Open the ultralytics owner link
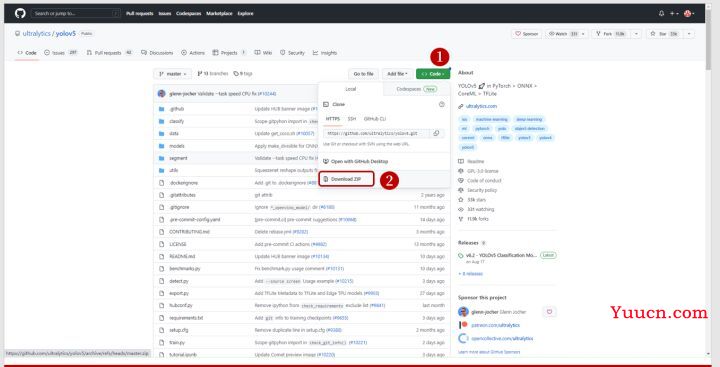720x367 pixels. click(x=37, y=34)
